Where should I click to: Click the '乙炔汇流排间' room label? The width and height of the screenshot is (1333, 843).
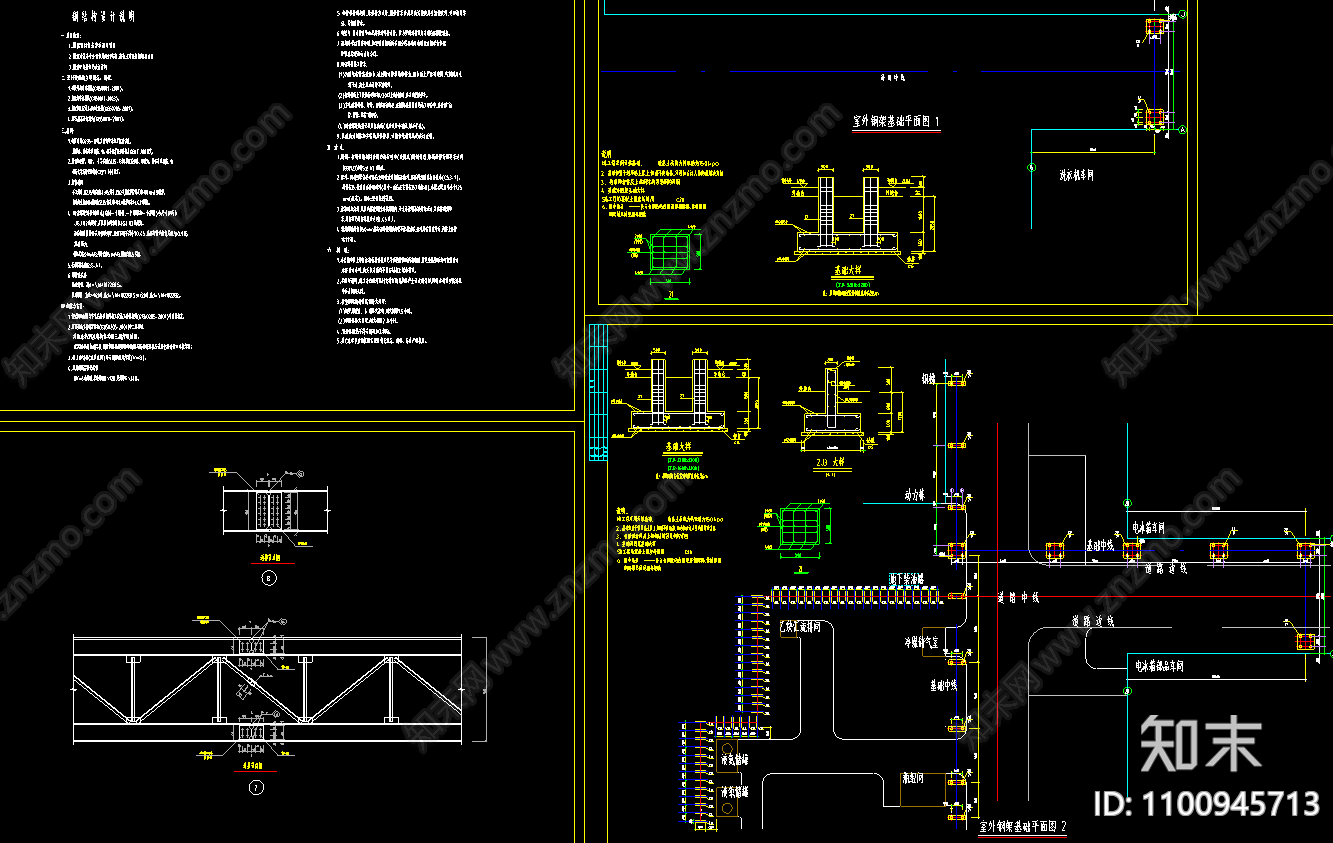click(x=800, y=627)
